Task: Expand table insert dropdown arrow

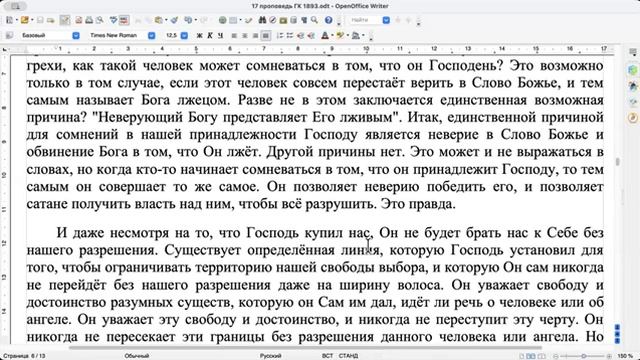Action: [240, 20]
